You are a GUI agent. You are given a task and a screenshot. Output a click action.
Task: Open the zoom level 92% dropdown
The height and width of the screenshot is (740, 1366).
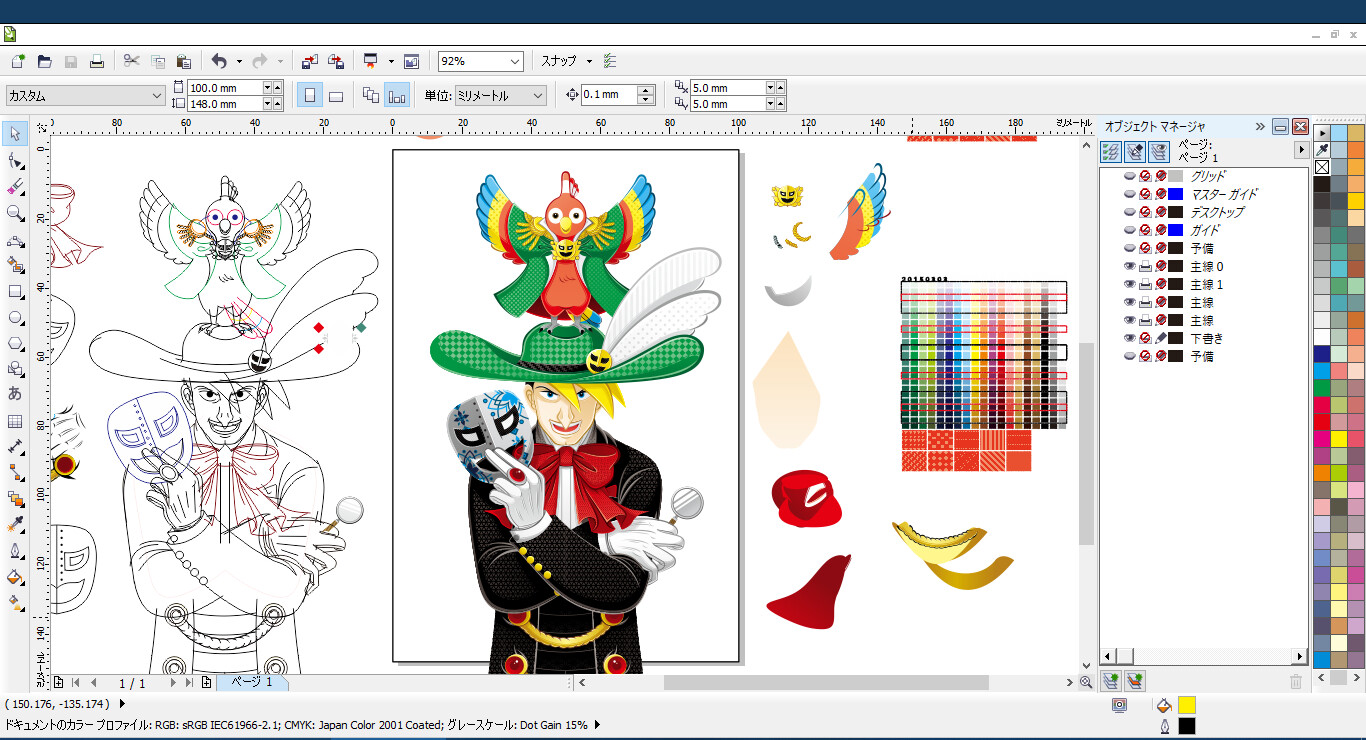tap(515, 62)
